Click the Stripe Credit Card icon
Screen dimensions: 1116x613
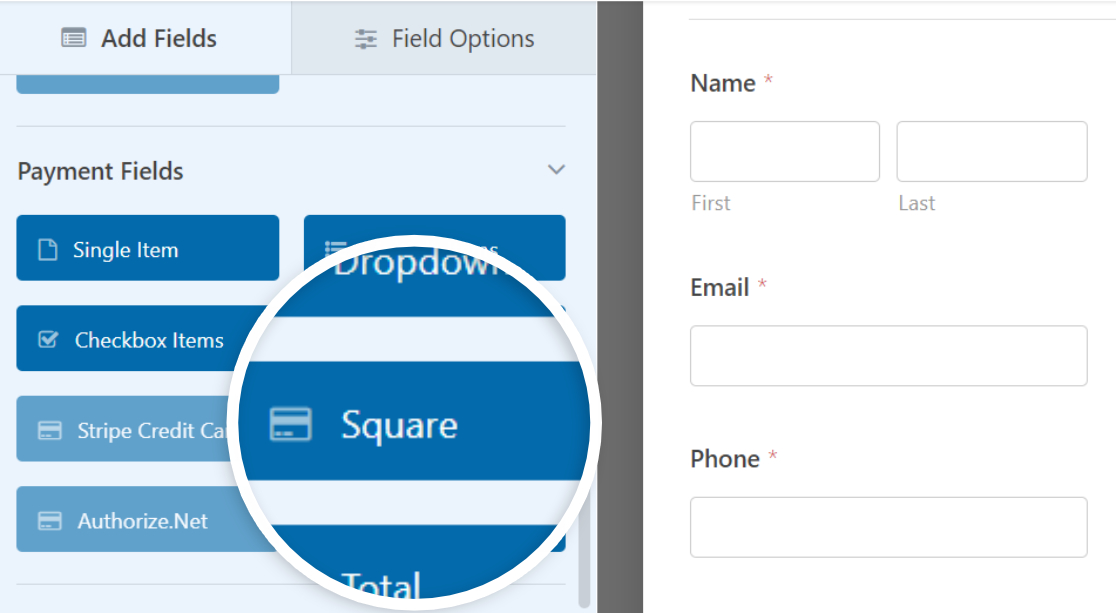pos(49,430)
